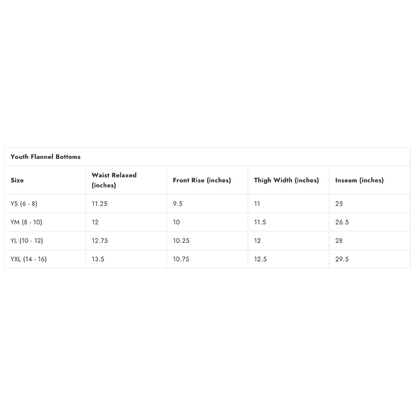
Task: Select the Front Rise (inches) header
Action: click(202, 180)
